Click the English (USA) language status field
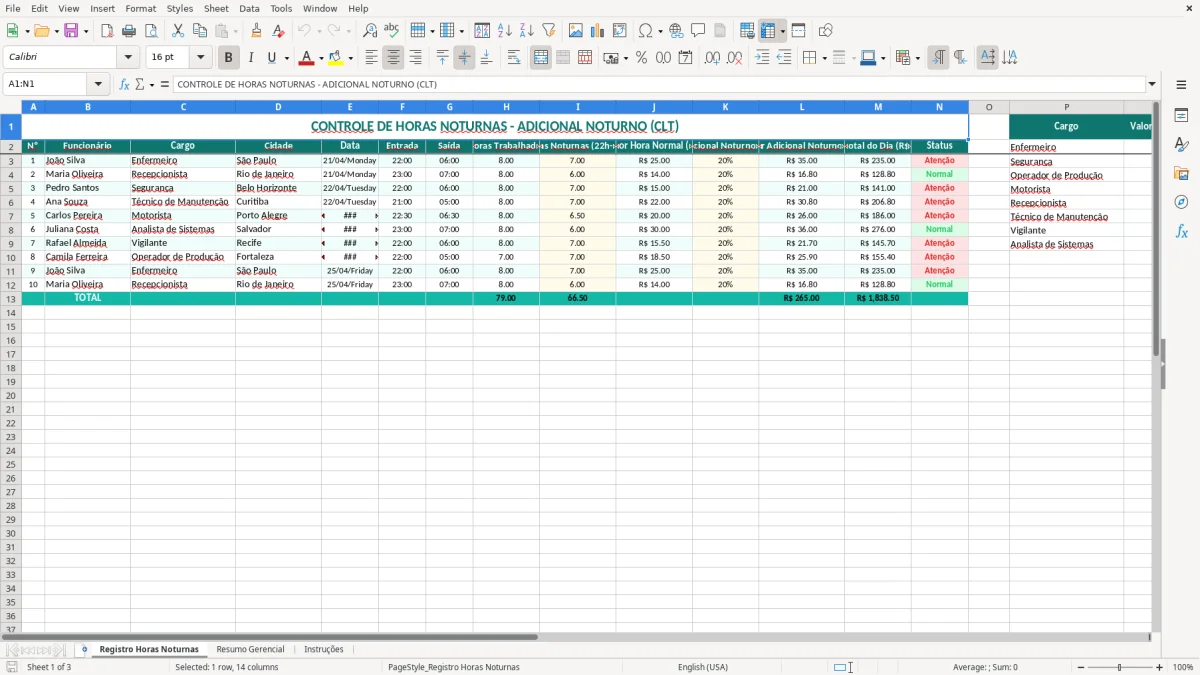1200x675 pixels. (x=703, y=667)
